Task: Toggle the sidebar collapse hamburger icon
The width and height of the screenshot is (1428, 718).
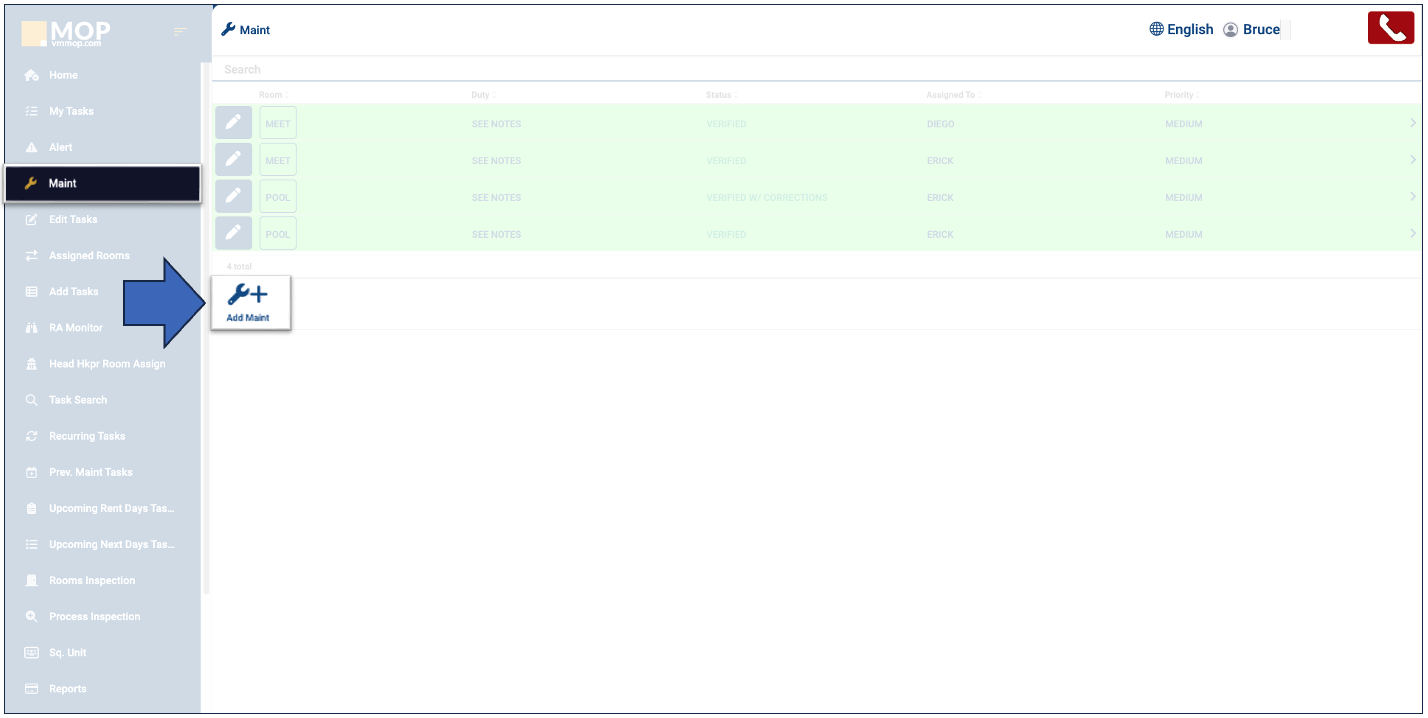Action: coord(180,32)
